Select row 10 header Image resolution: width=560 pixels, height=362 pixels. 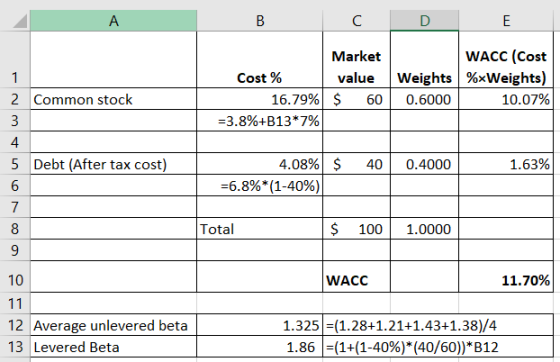coord(15,277)
